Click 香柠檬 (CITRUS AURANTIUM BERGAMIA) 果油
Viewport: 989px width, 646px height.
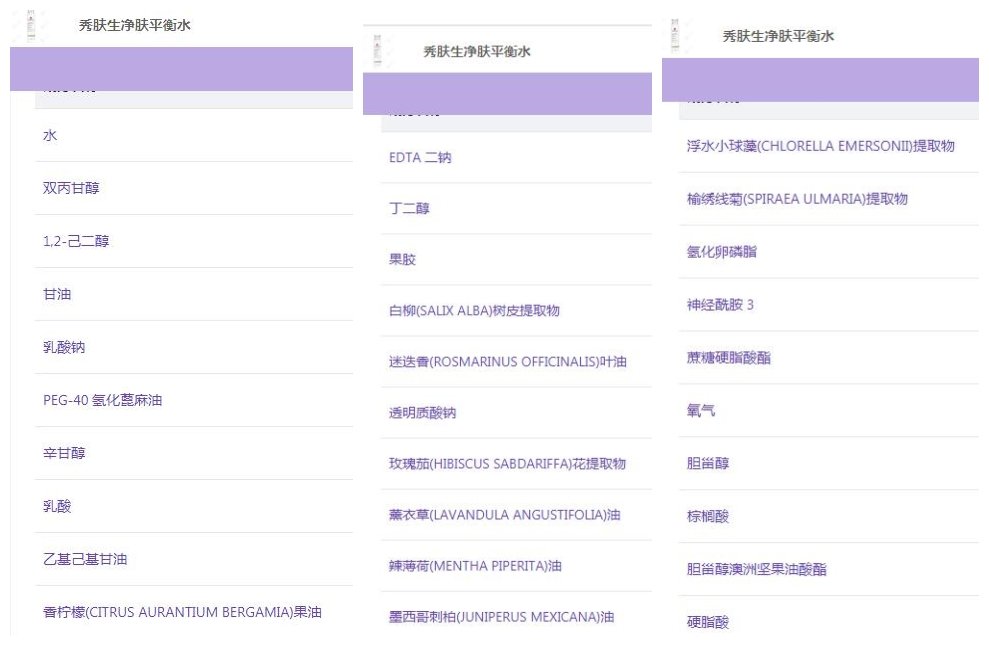182,612
